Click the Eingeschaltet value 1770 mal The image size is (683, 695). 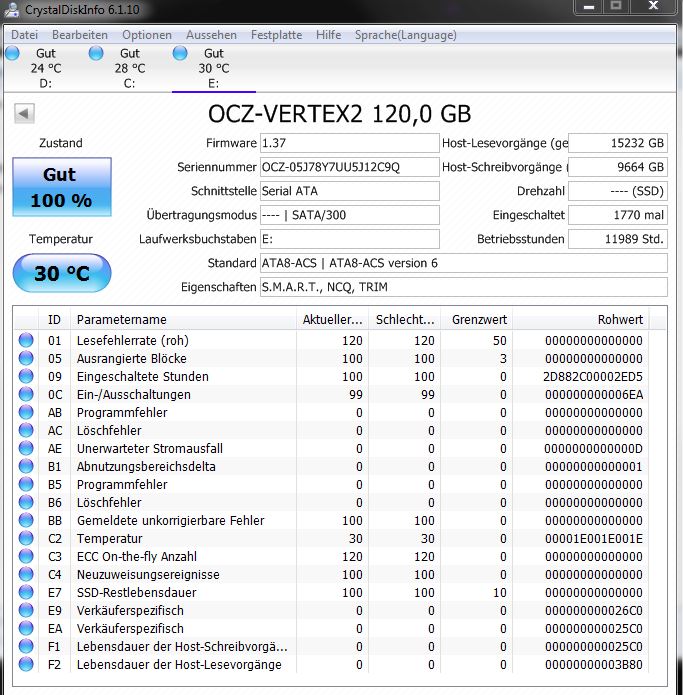point(618,215)
